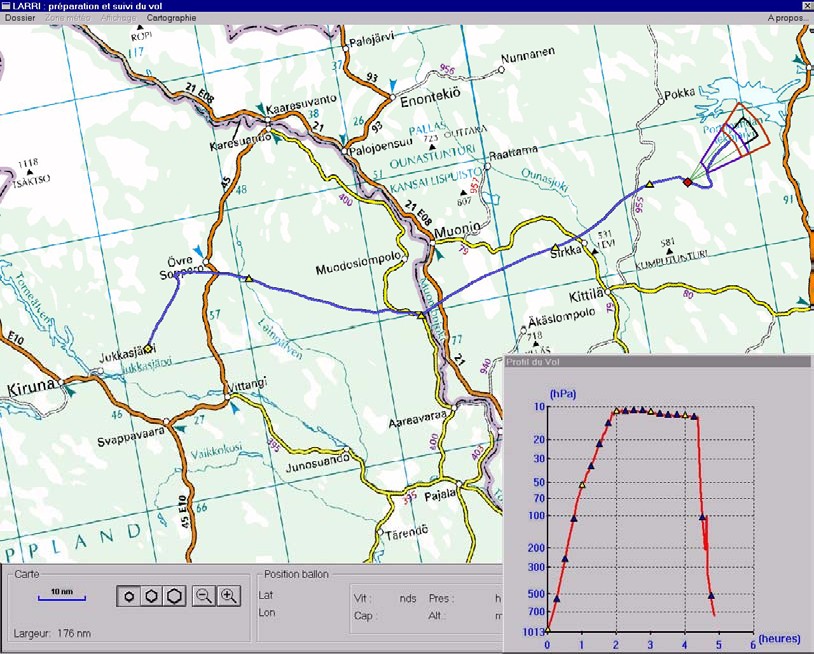The width and height of the screenshot is (814, 654).
Task: Click yellow triangle at 50 hPa on profile
Action: [x=582, y=485]
